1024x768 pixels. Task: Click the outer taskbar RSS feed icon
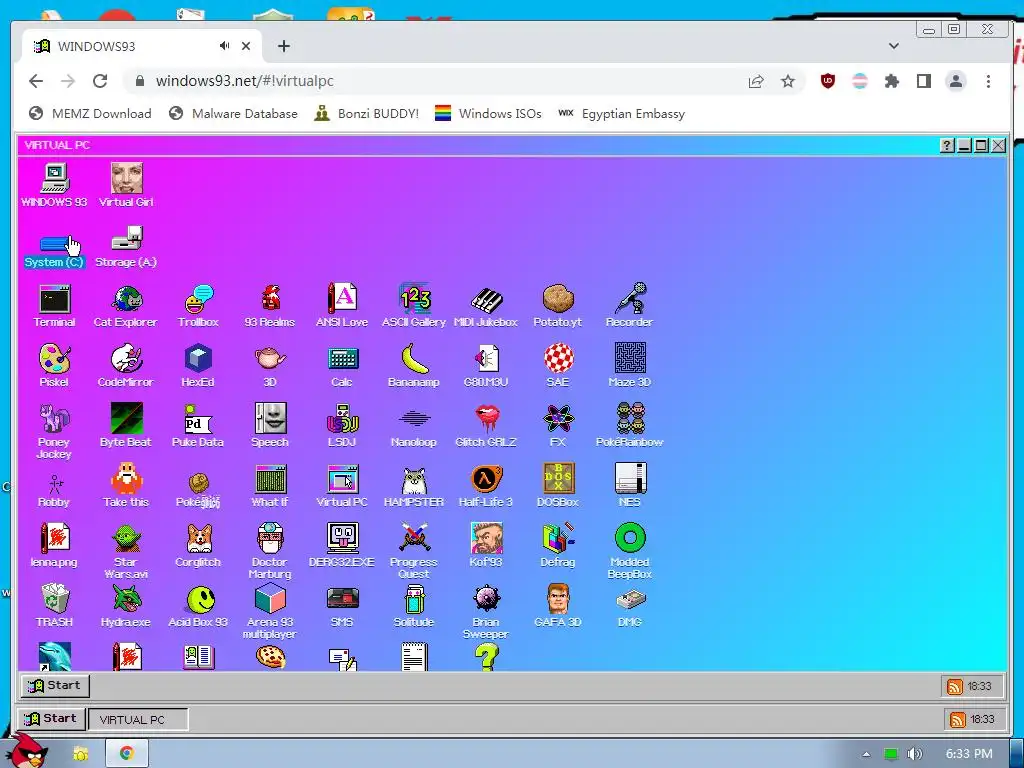pos(958,720)
